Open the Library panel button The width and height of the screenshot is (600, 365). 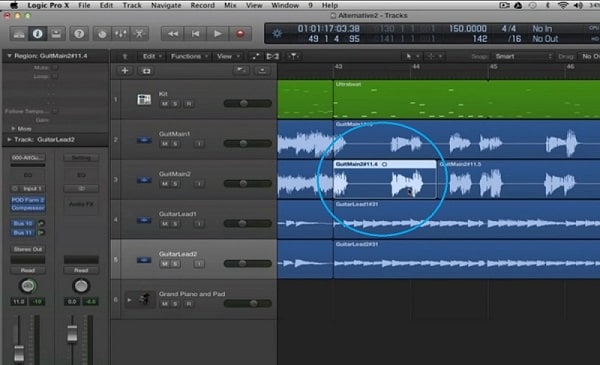point(19,34)
